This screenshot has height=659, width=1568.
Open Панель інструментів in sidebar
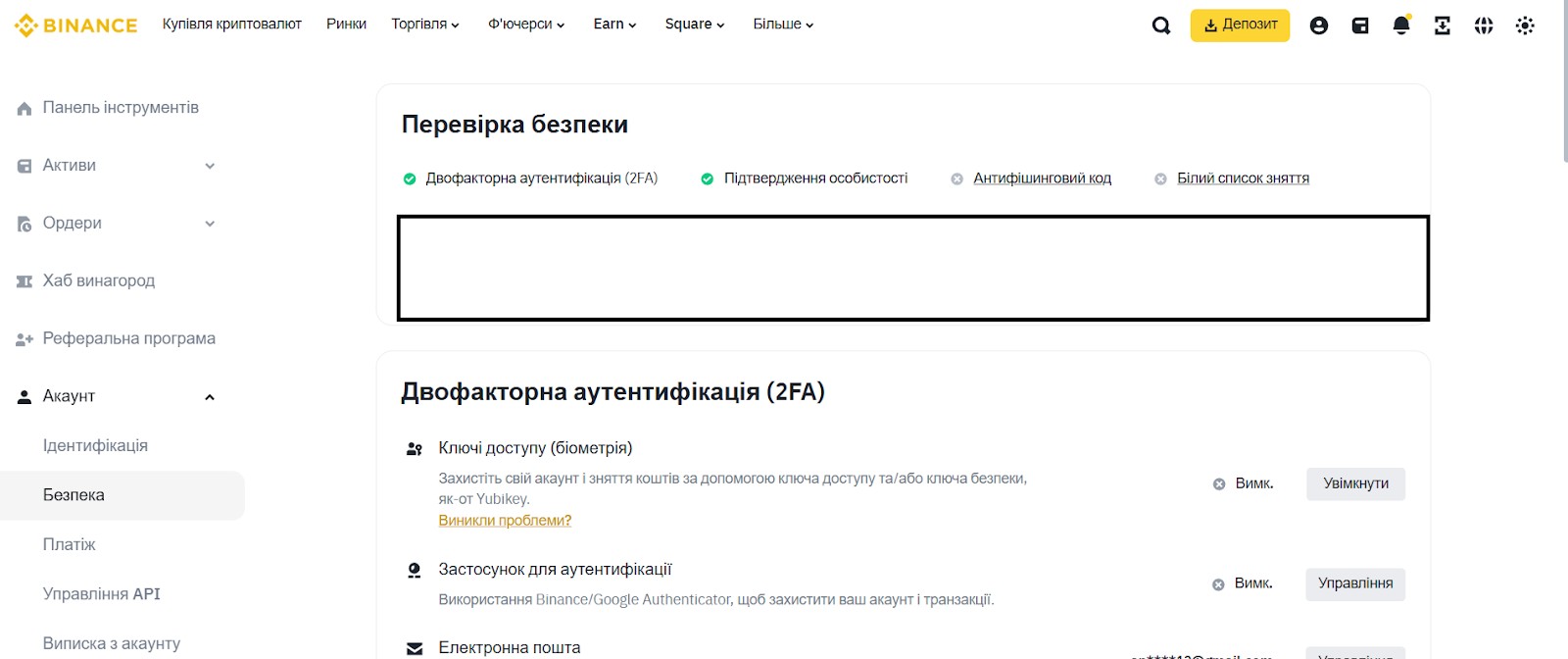121,108
